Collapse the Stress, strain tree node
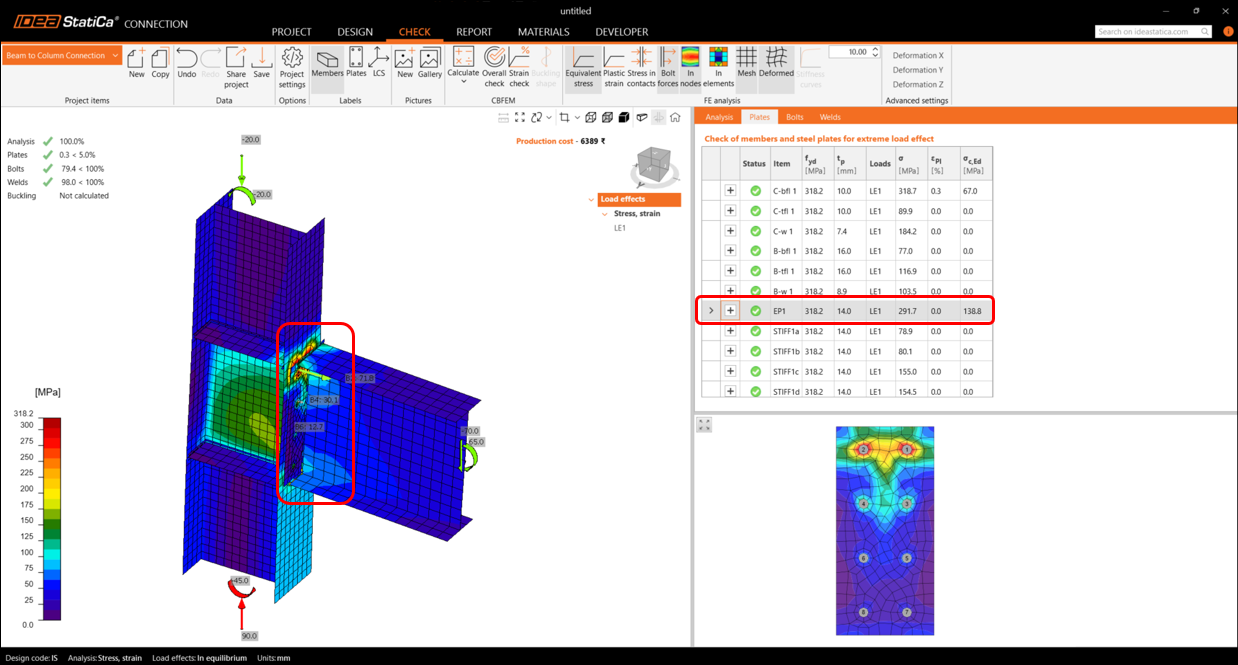This screenshot has width=1238, height=665. pos(604,214)
